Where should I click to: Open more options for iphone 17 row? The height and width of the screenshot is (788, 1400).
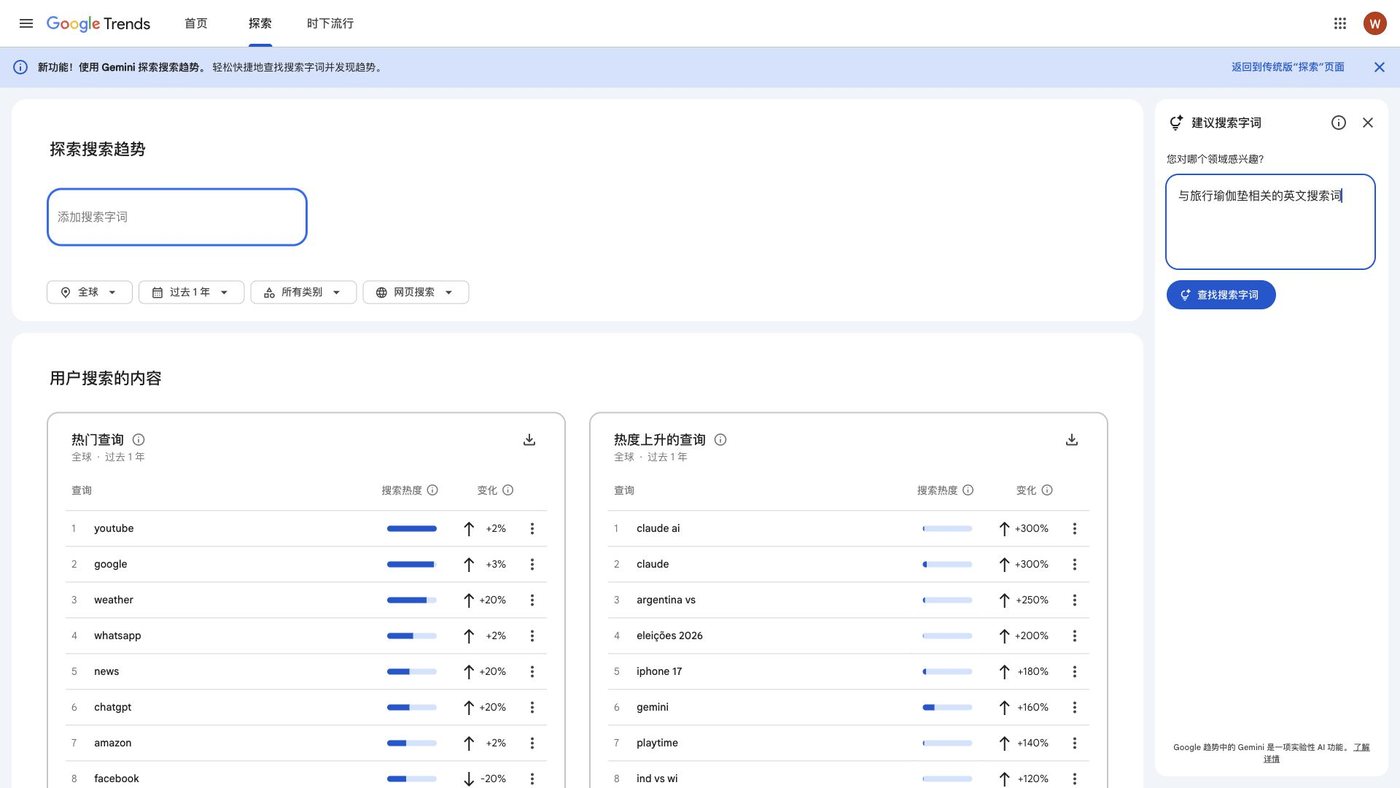pos(1075,671)
